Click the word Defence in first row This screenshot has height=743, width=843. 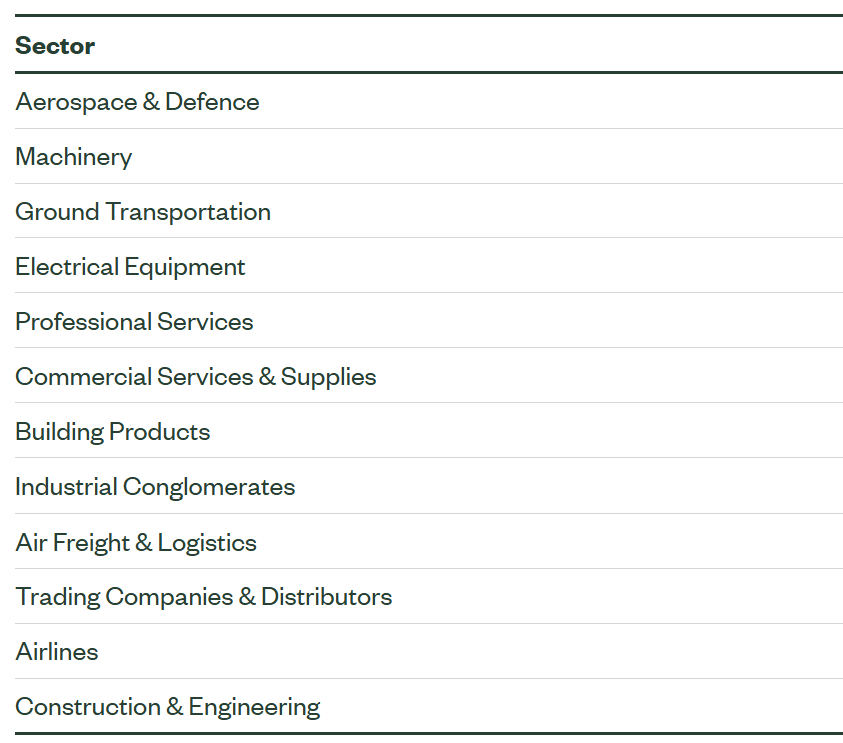(212, 102)
